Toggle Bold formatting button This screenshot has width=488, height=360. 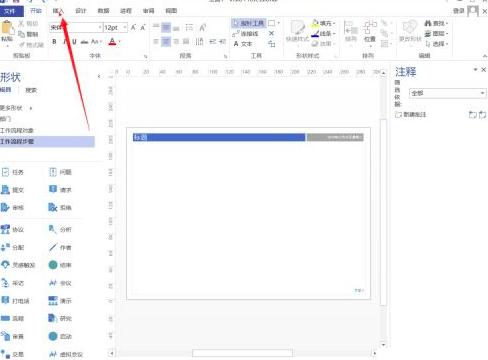click(54, 42)
